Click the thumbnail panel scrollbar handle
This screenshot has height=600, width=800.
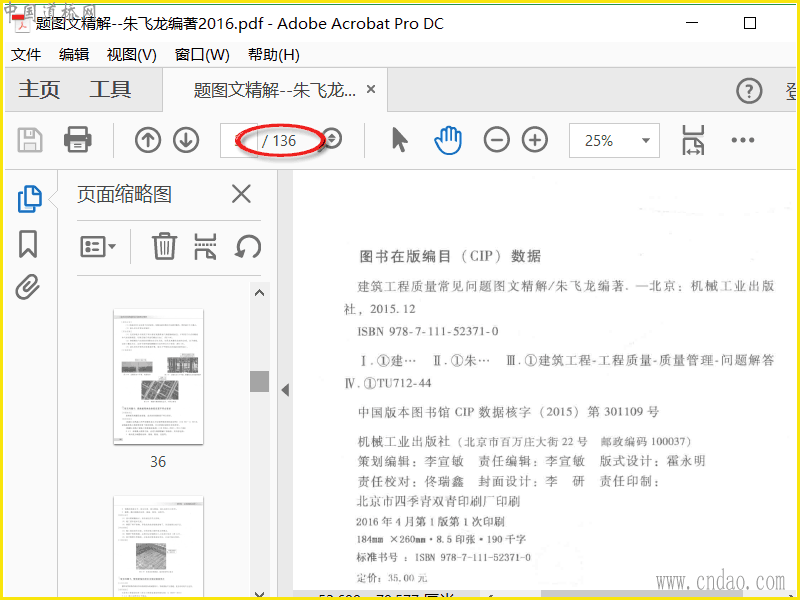pos(260,381)
